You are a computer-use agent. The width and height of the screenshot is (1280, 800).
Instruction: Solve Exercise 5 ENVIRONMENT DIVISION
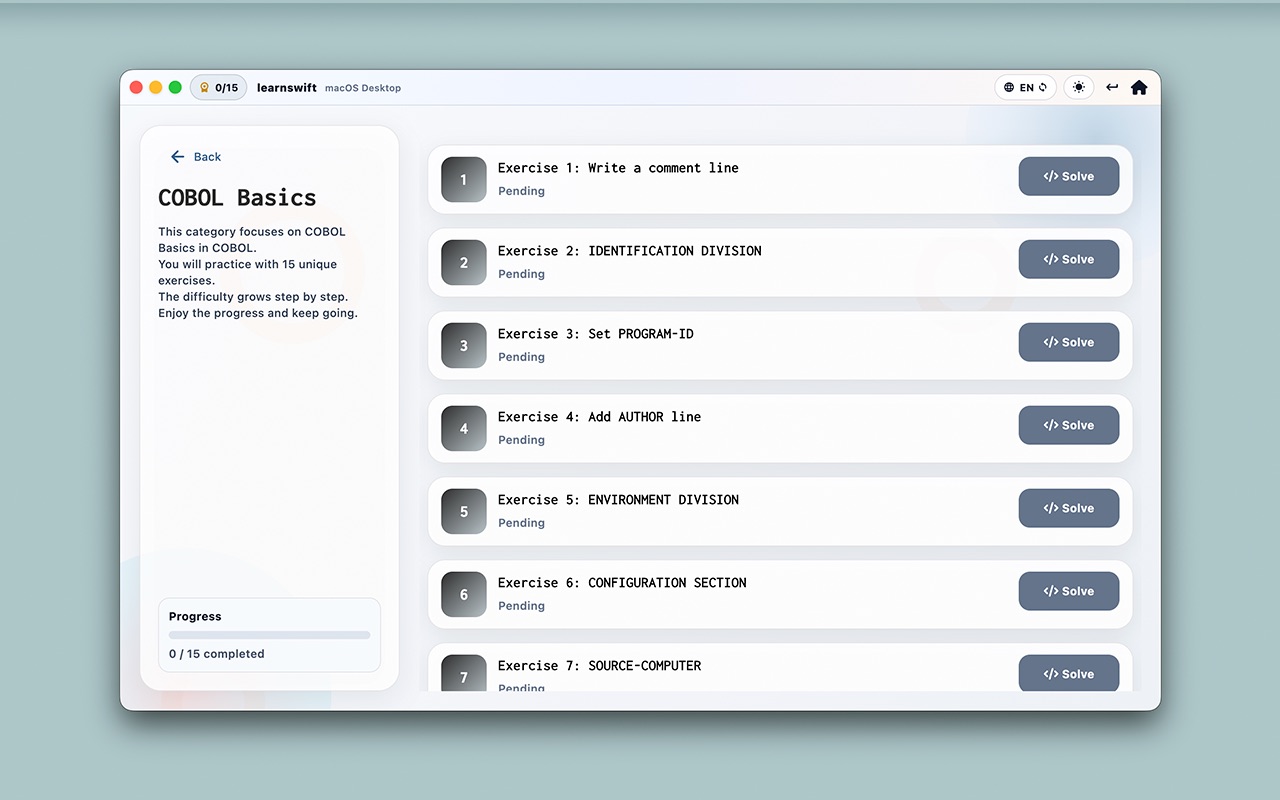pyautogui.click(x=1069, y=508)
